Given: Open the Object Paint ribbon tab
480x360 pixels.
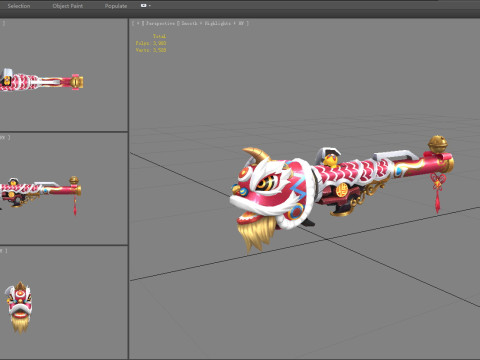Looking at the screenshot, I should [x=68, y=6].
